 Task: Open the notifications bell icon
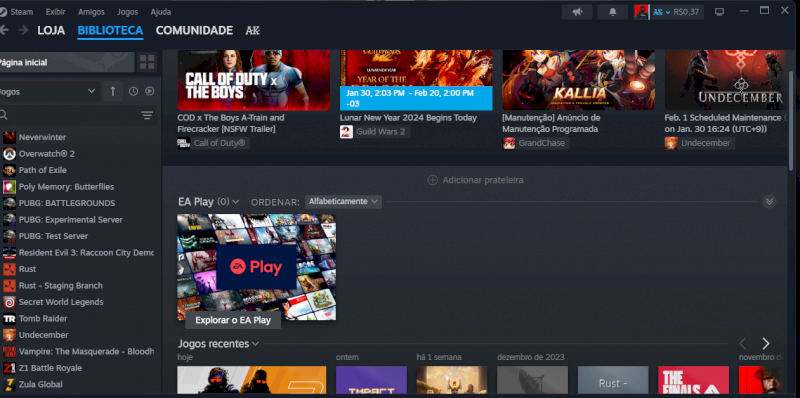click(613, 12)
